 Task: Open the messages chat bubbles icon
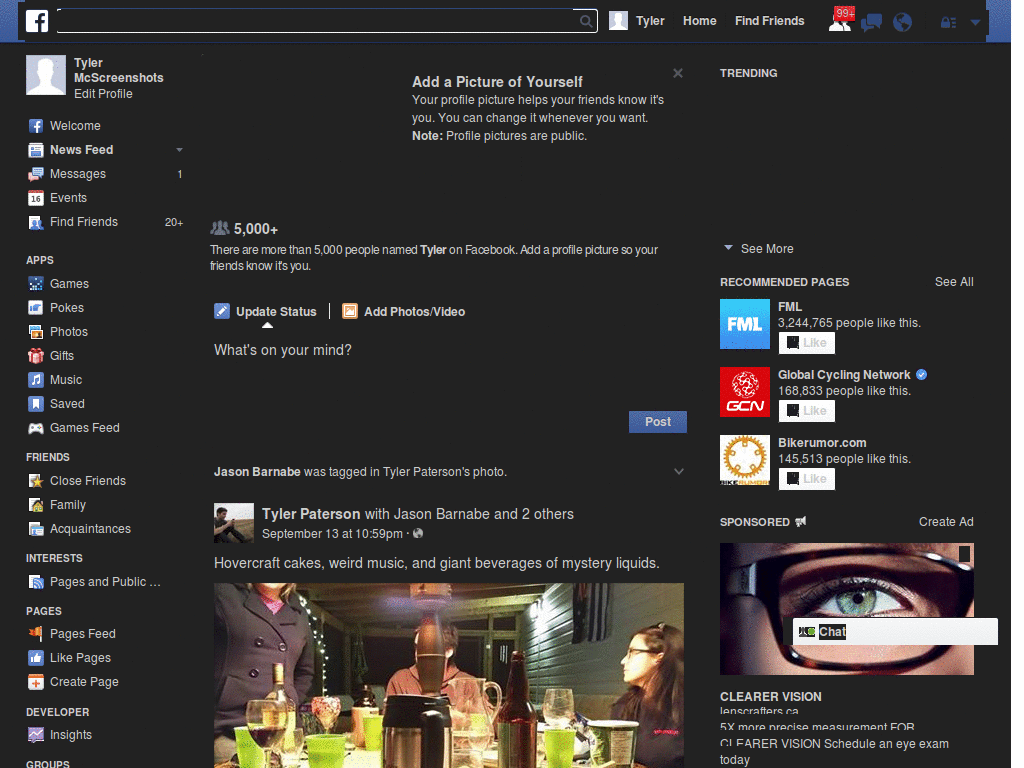click(x=871, y=22)
